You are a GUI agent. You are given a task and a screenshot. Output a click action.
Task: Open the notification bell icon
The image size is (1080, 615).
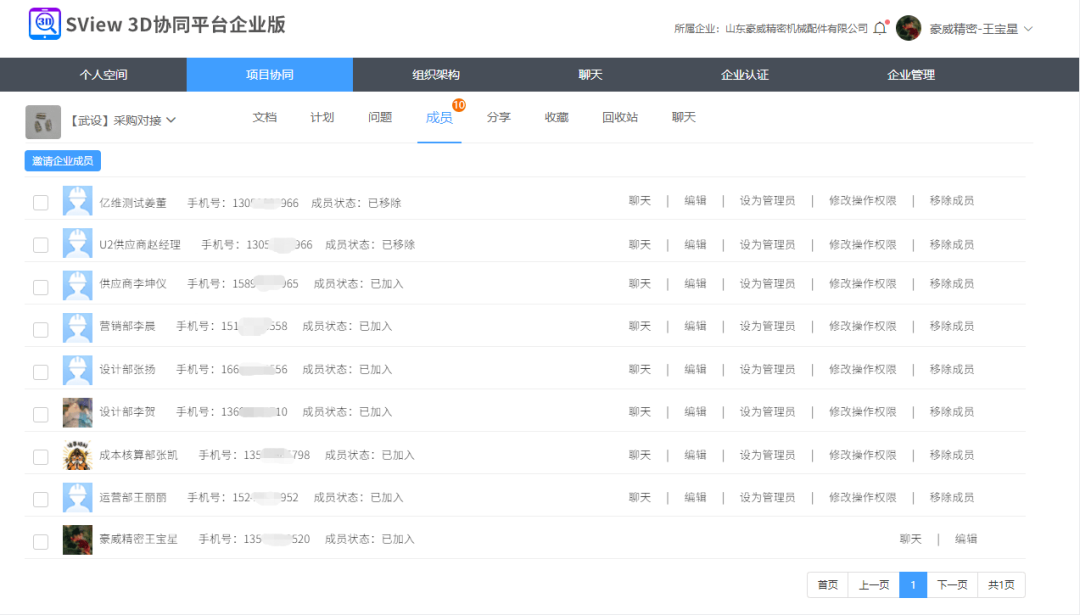(x=881, y=29)
